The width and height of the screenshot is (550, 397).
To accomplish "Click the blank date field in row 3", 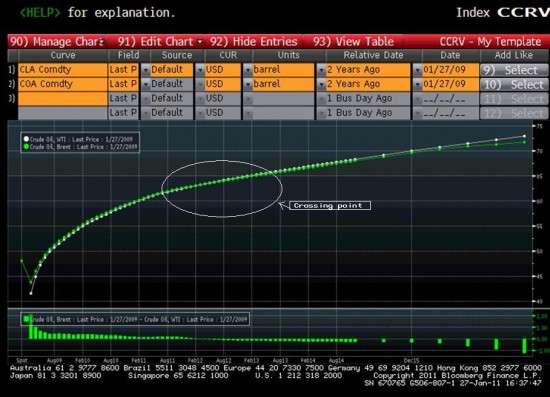I will click(x=450, y=99).
